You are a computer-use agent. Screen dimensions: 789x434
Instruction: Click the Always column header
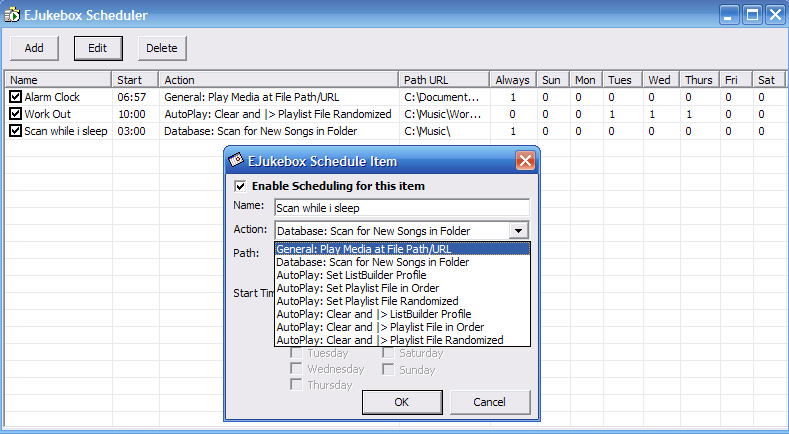513,80
